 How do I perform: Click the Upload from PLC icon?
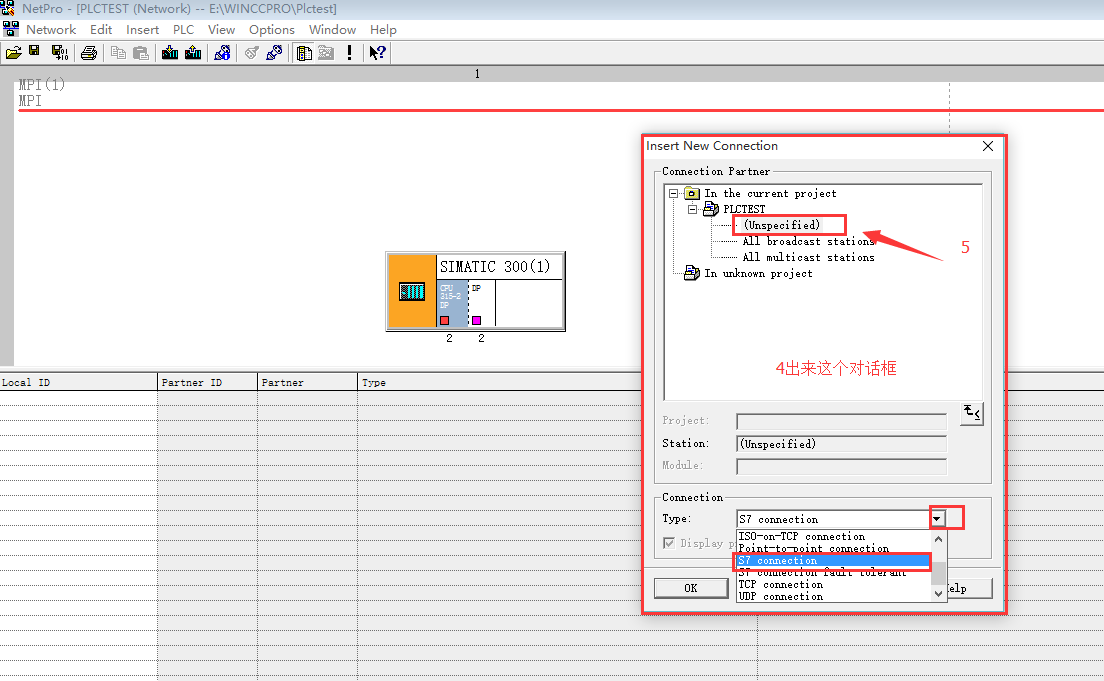coord(193,53)
